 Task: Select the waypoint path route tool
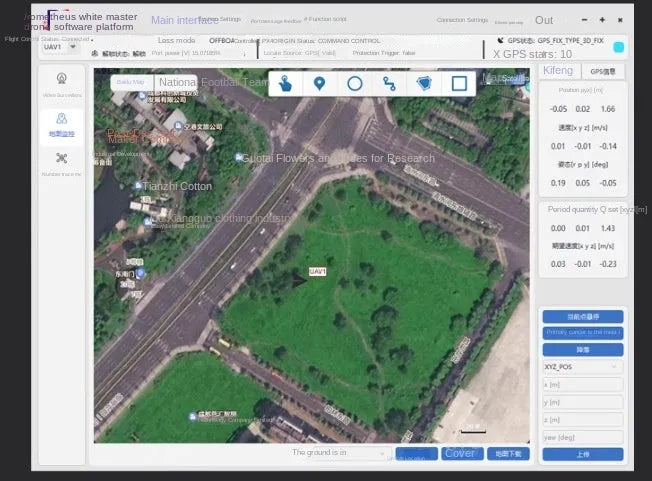click(x=389, y=84)
